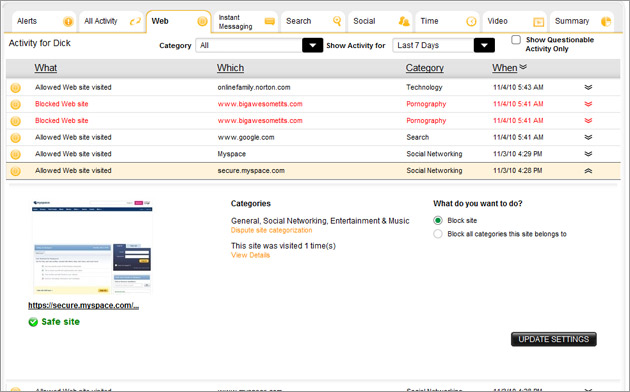630x392 pixels.
Task: Click secure.myspace.com in the highlighted row
Action: click(251, 171)
